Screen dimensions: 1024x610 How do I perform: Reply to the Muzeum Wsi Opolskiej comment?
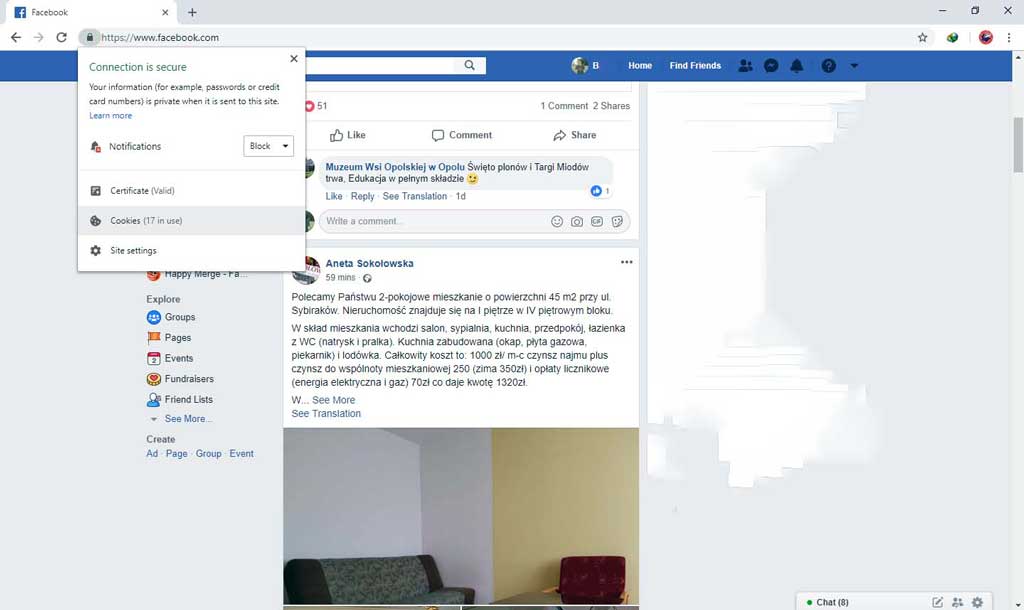(362, 196)
